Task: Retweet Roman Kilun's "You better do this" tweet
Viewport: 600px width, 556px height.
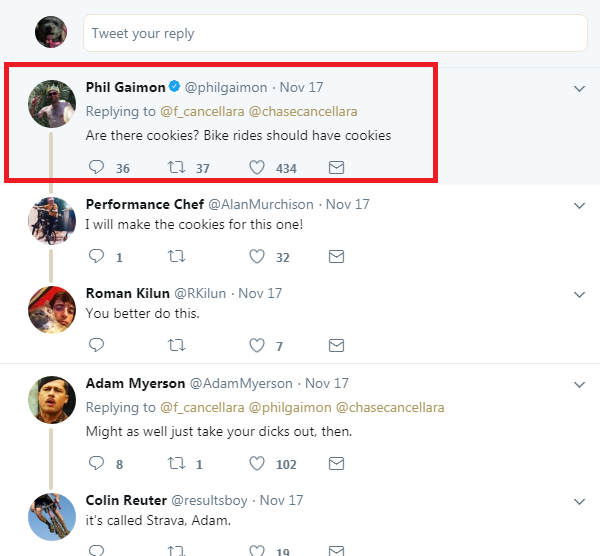Action: 176,346
